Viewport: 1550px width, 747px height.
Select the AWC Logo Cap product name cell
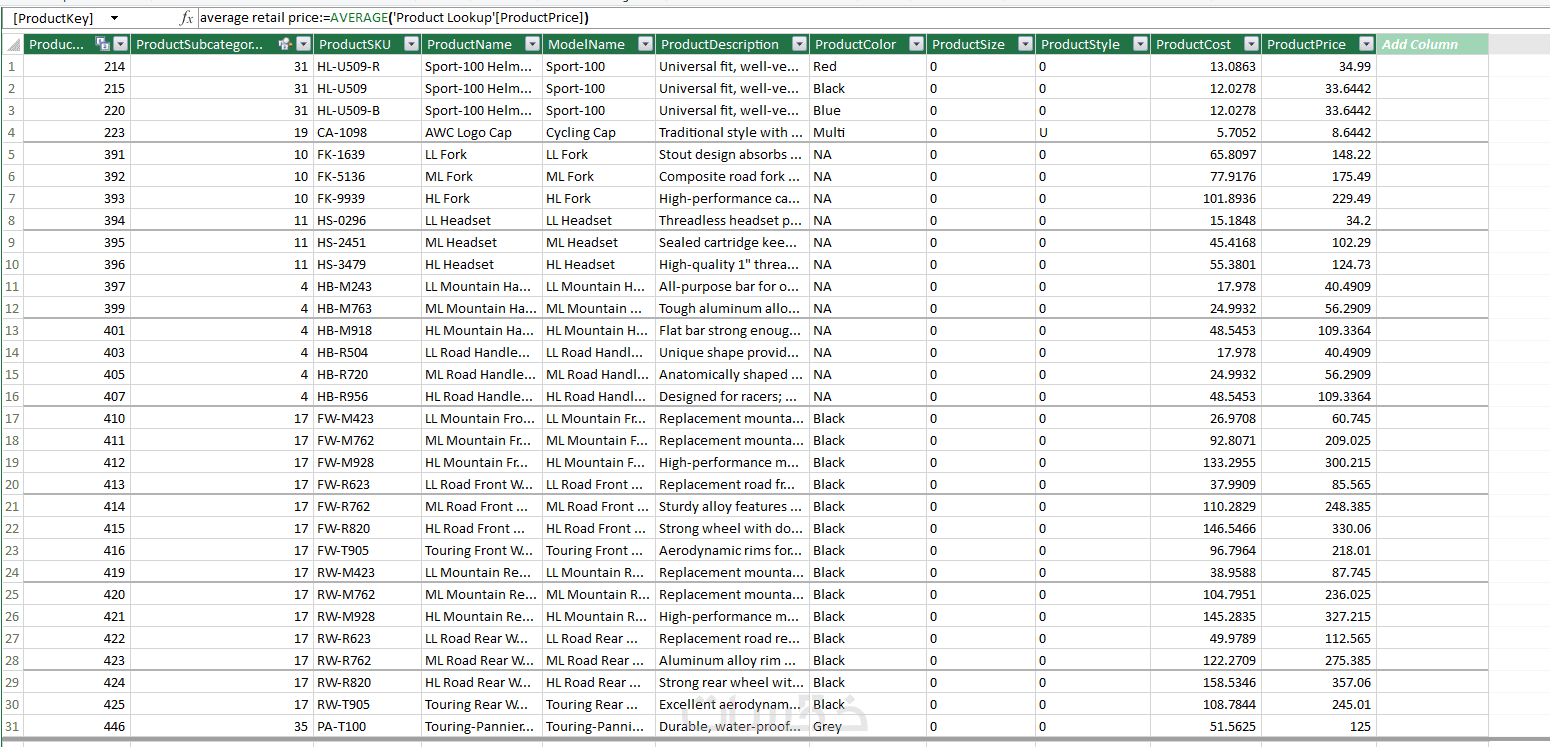(x=482, y=132)
